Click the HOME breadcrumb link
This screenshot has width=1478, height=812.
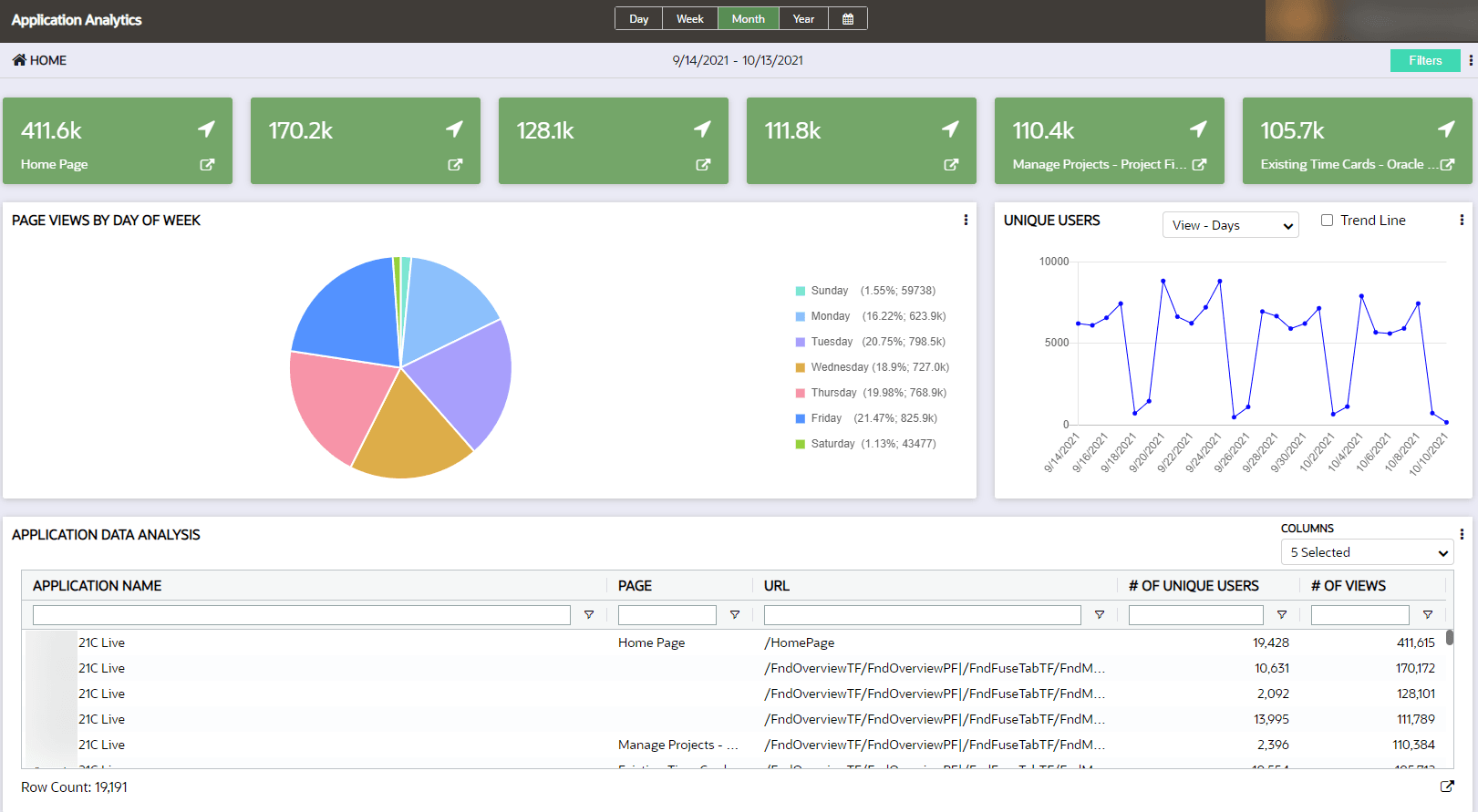pos(48,60)
